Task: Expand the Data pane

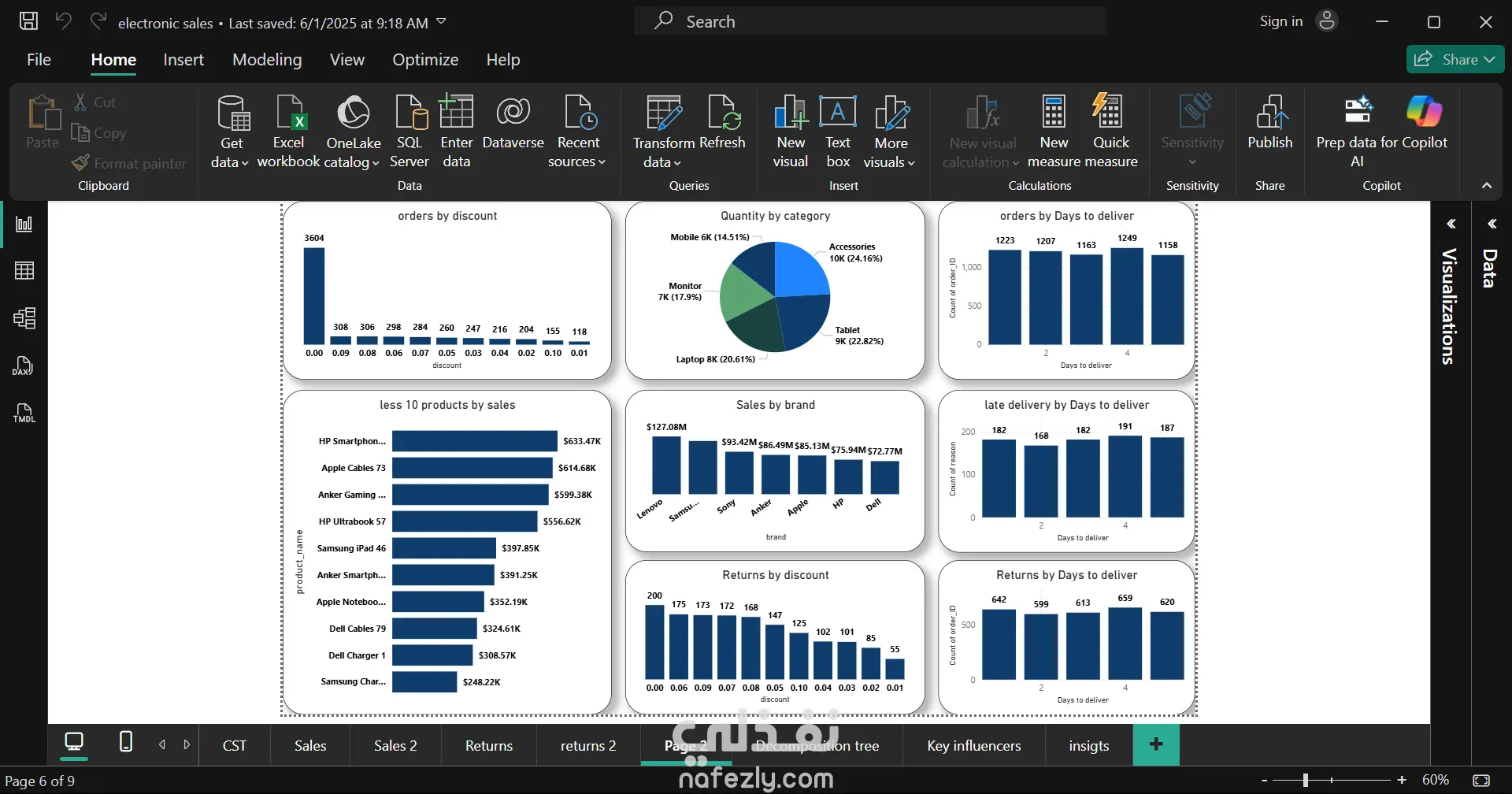Action: click(1492, 224)
